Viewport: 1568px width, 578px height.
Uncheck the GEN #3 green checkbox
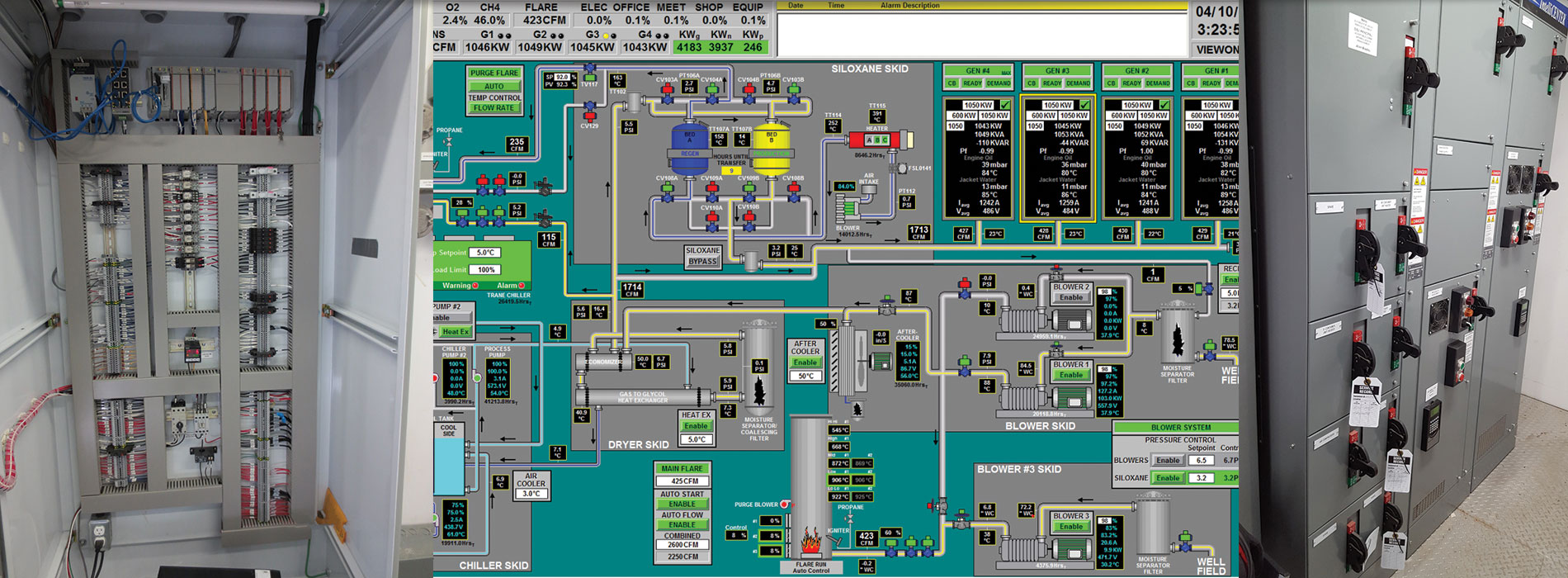(x=1084, y=105)
